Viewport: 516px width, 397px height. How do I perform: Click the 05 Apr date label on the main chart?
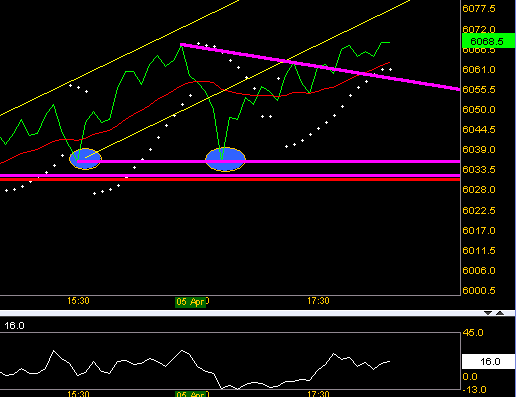tap(190, 302)
